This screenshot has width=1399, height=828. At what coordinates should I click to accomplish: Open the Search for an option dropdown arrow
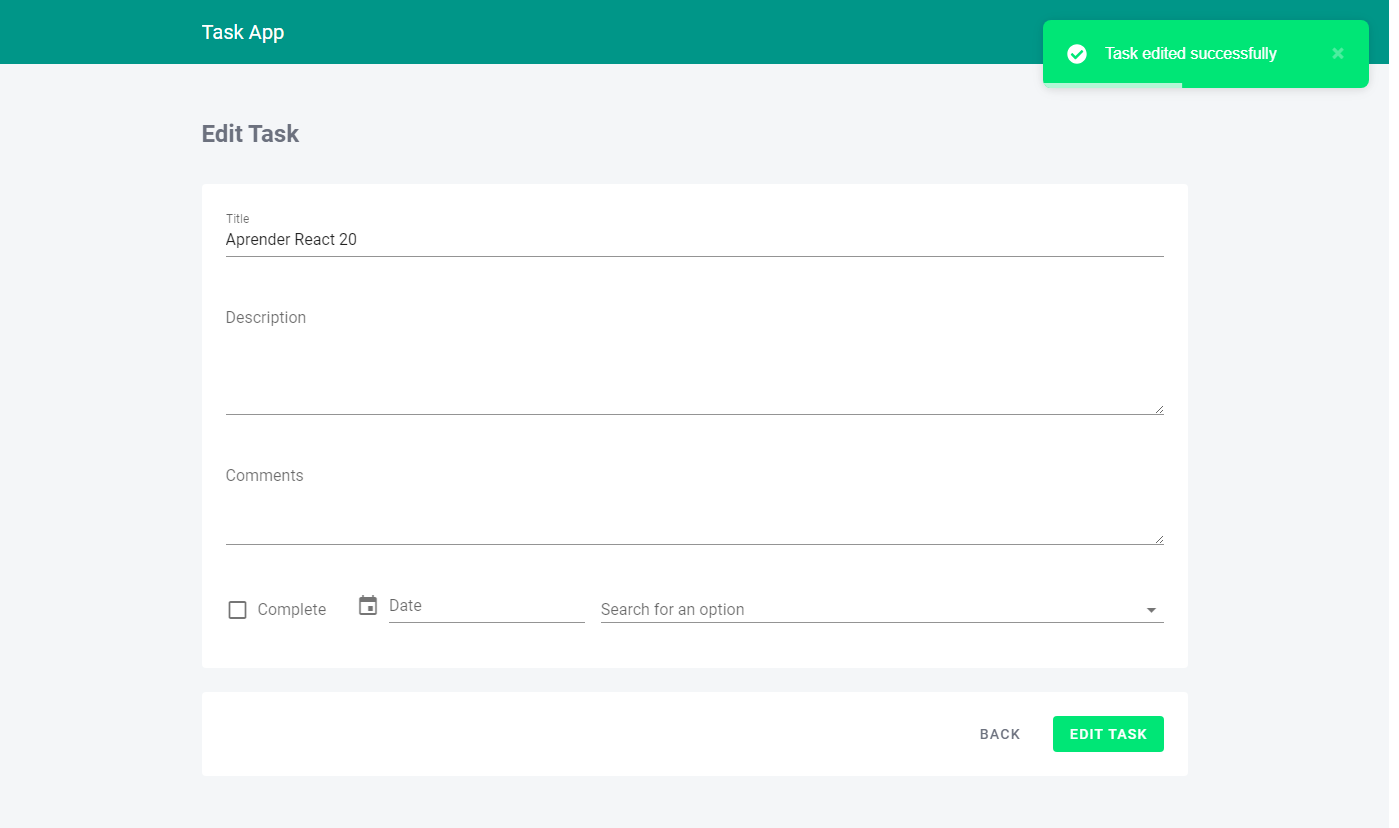pos(1151,610)
